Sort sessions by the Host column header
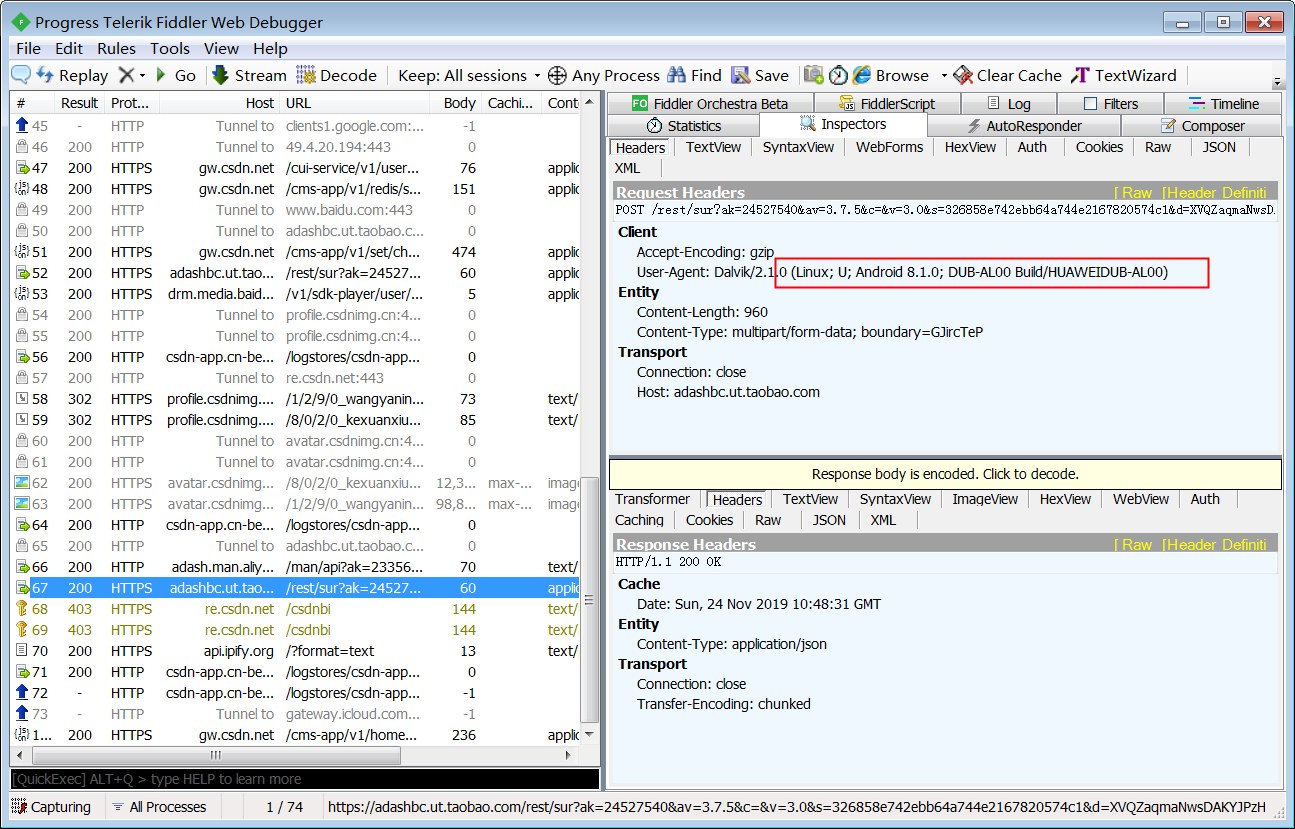Image resolution: width=1295 pixels, height=829 pixels. (216, 103)
